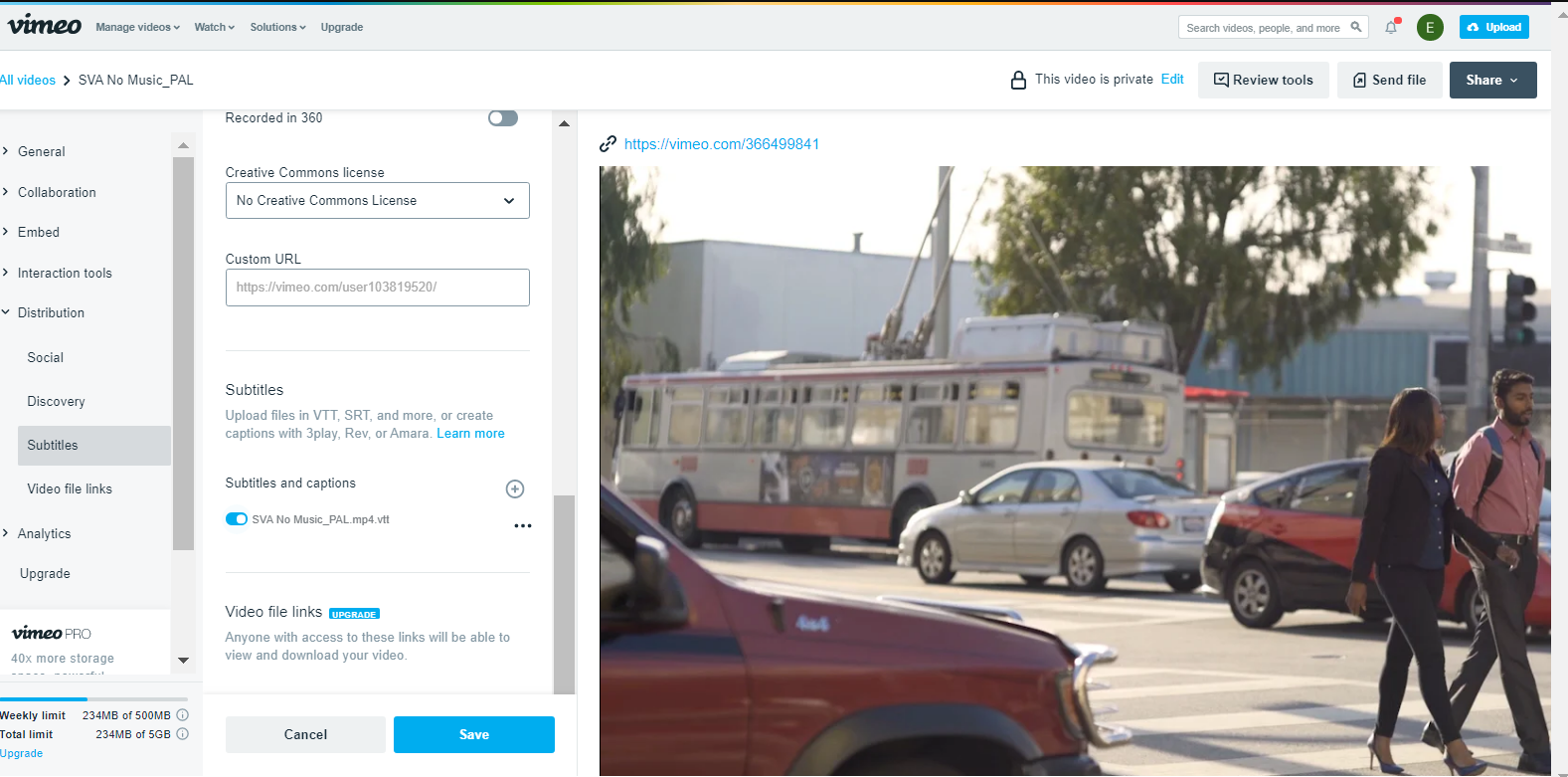Click the Upload button
Viewport: 1568px width, 777px height.
click(x=1494, y=27)
